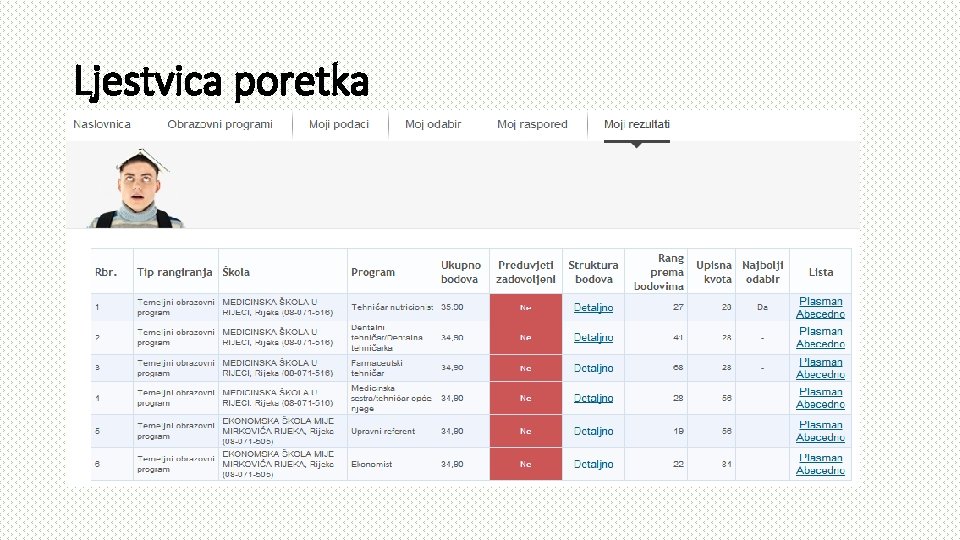Switch to Obrazovni programi tab

[x=220, y=124]
